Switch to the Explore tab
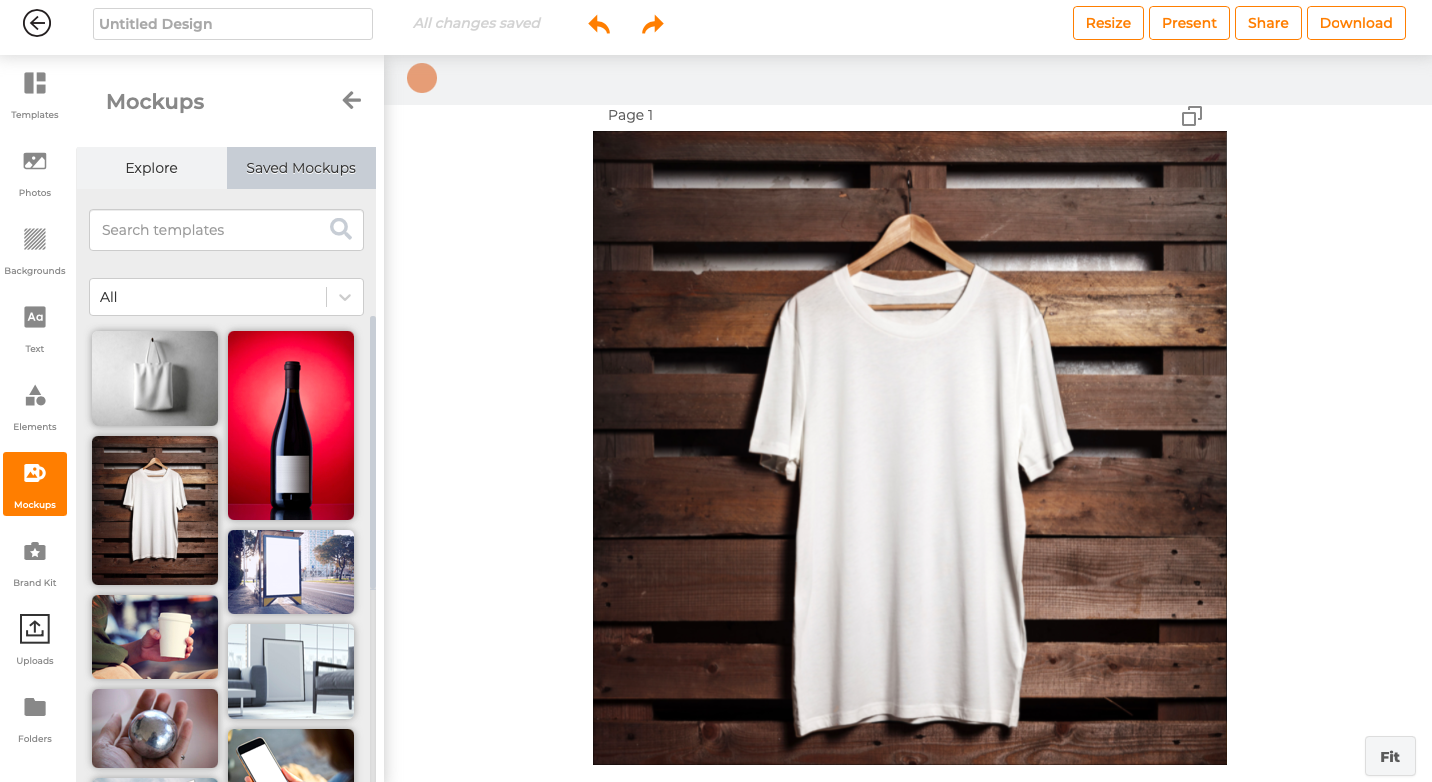1432x782 pixels. coord(151,168)
